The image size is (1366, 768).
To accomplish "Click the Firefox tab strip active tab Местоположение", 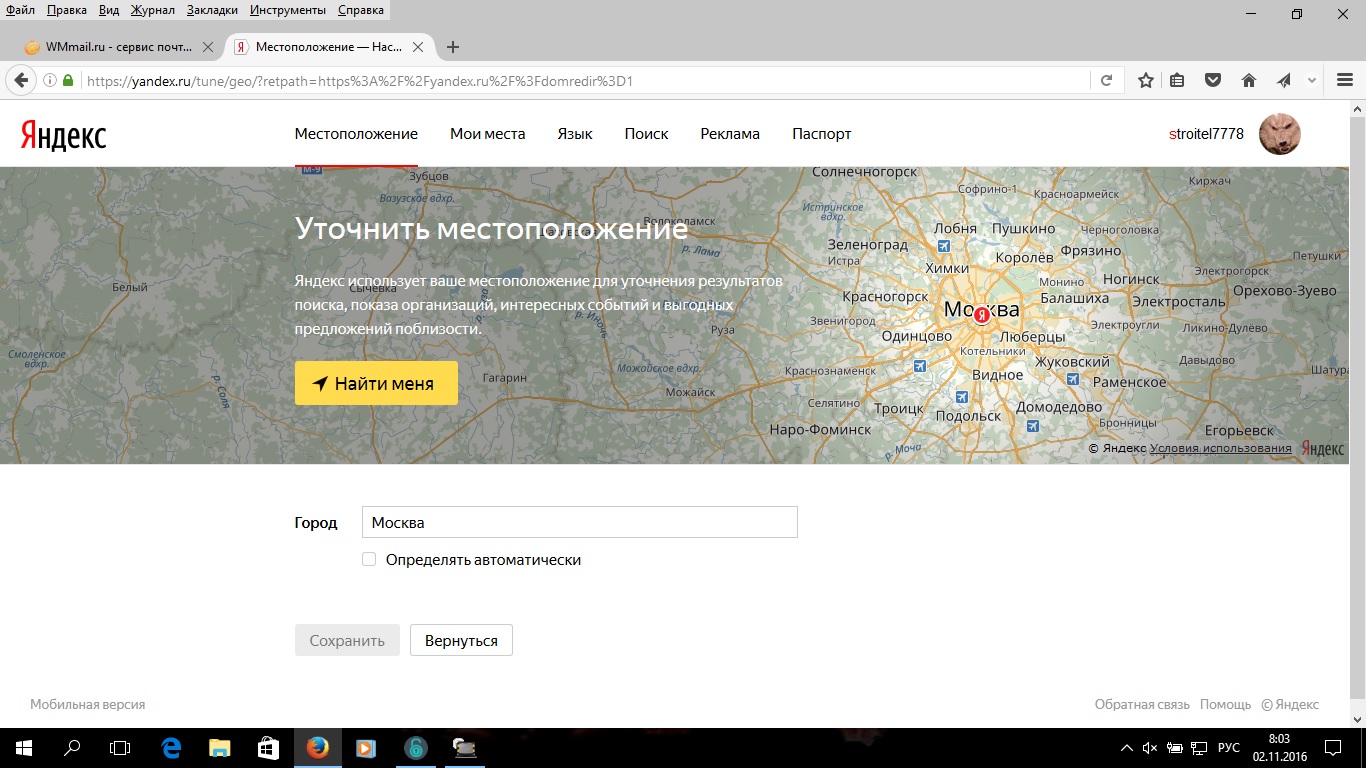I will pyautogui.click(x=329, y=47).
